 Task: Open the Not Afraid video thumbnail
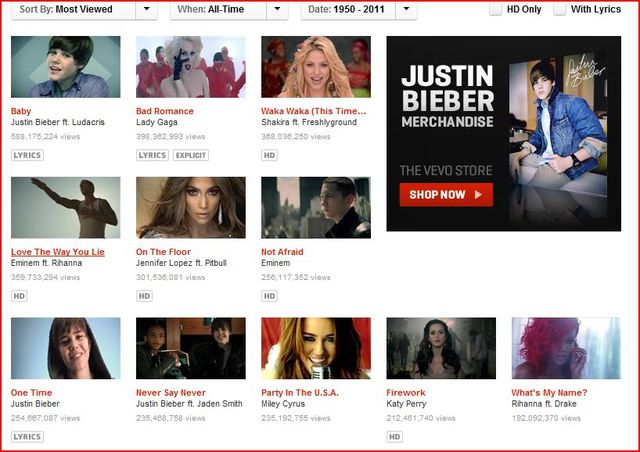tap(316, 207)
